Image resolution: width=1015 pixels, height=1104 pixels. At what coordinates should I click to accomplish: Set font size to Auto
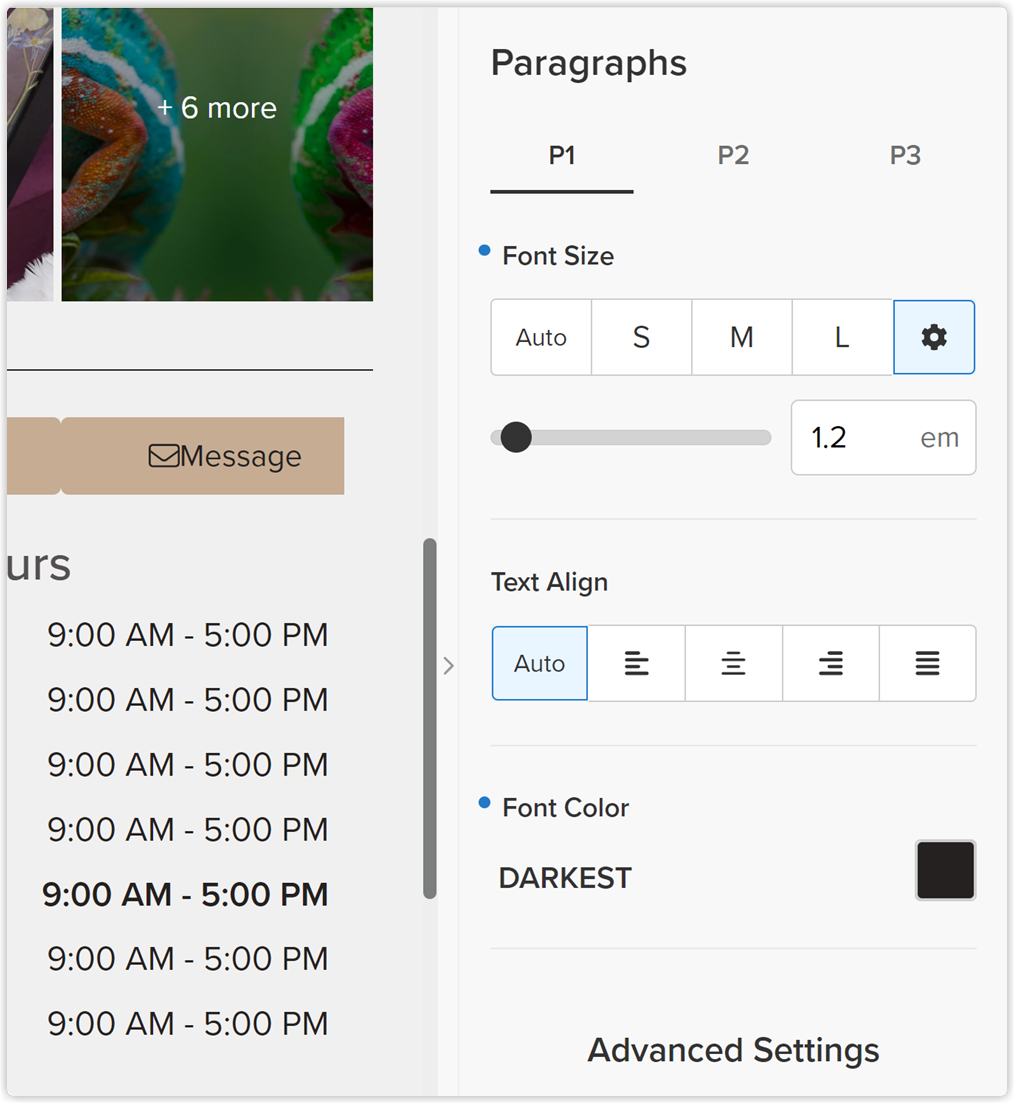541,337
